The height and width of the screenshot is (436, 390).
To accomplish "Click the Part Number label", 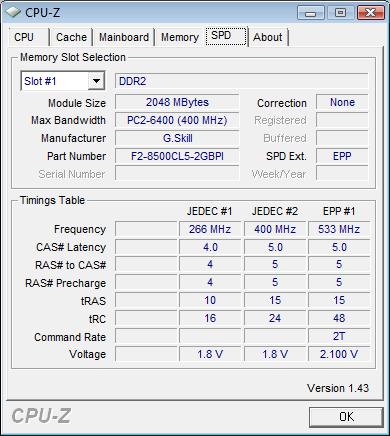I will point(76,156).
